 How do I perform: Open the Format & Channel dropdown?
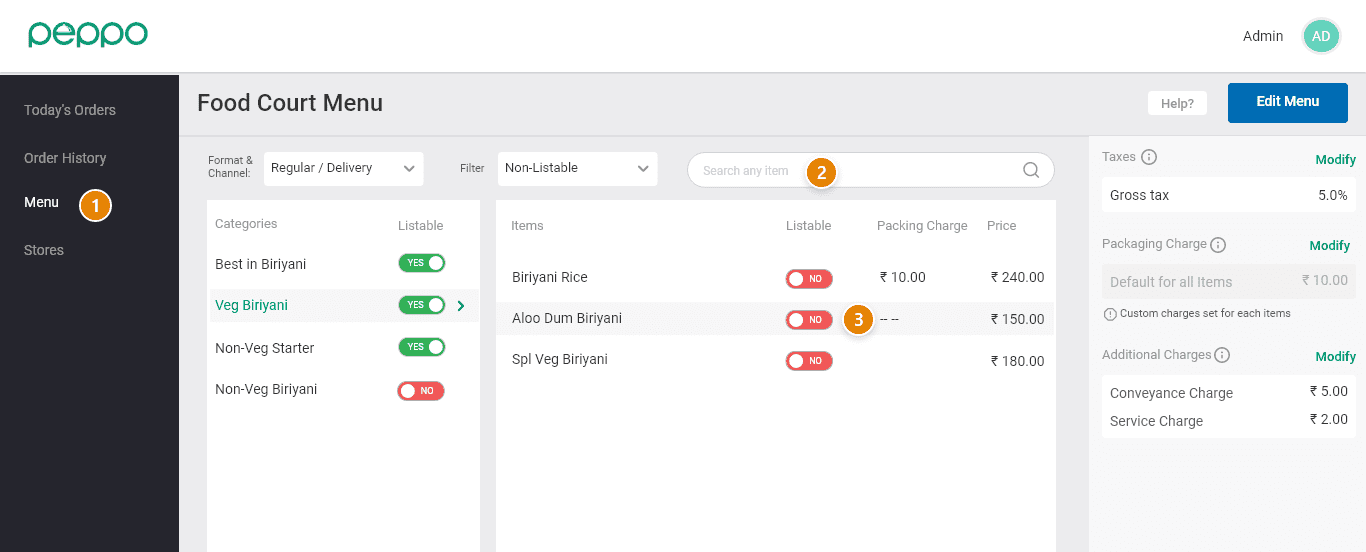pos(343,168)
